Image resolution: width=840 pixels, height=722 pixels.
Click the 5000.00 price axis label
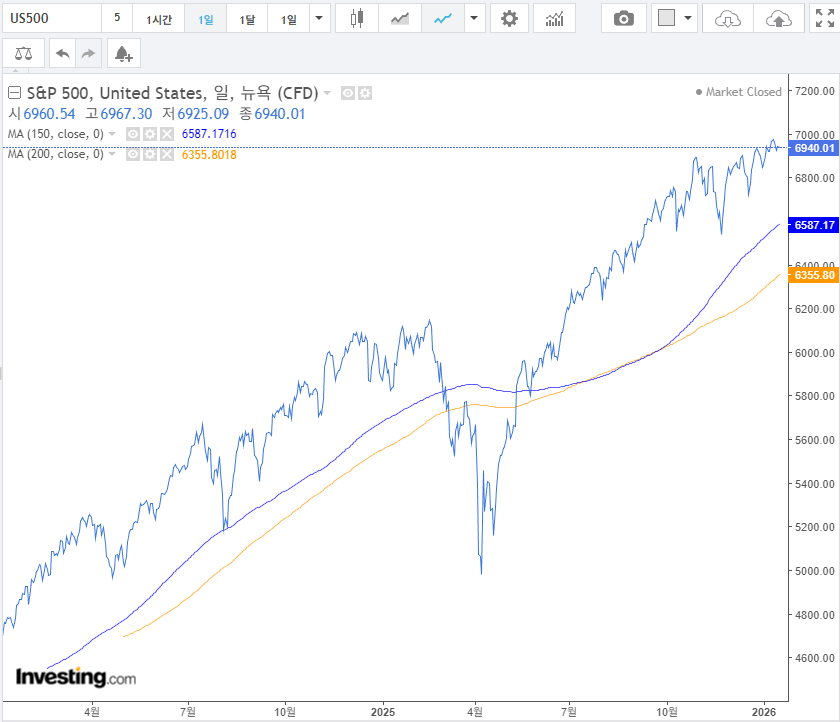[x=814, y=571]
